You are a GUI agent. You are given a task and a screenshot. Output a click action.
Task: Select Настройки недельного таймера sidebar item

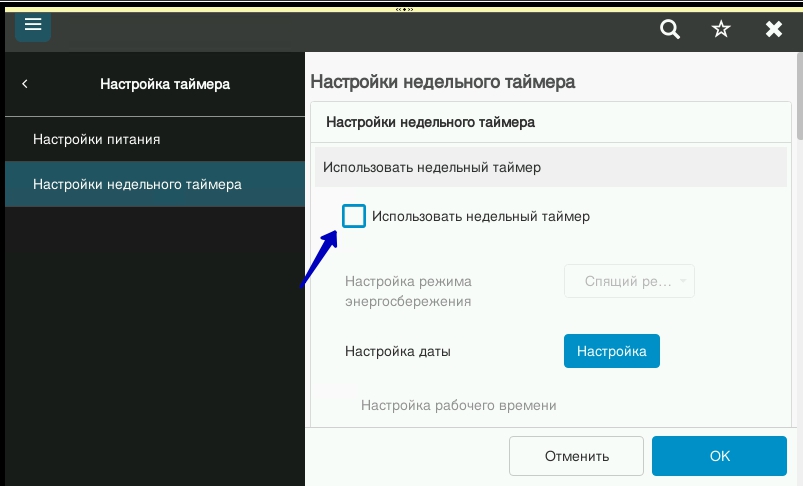[x=137, y=184]
